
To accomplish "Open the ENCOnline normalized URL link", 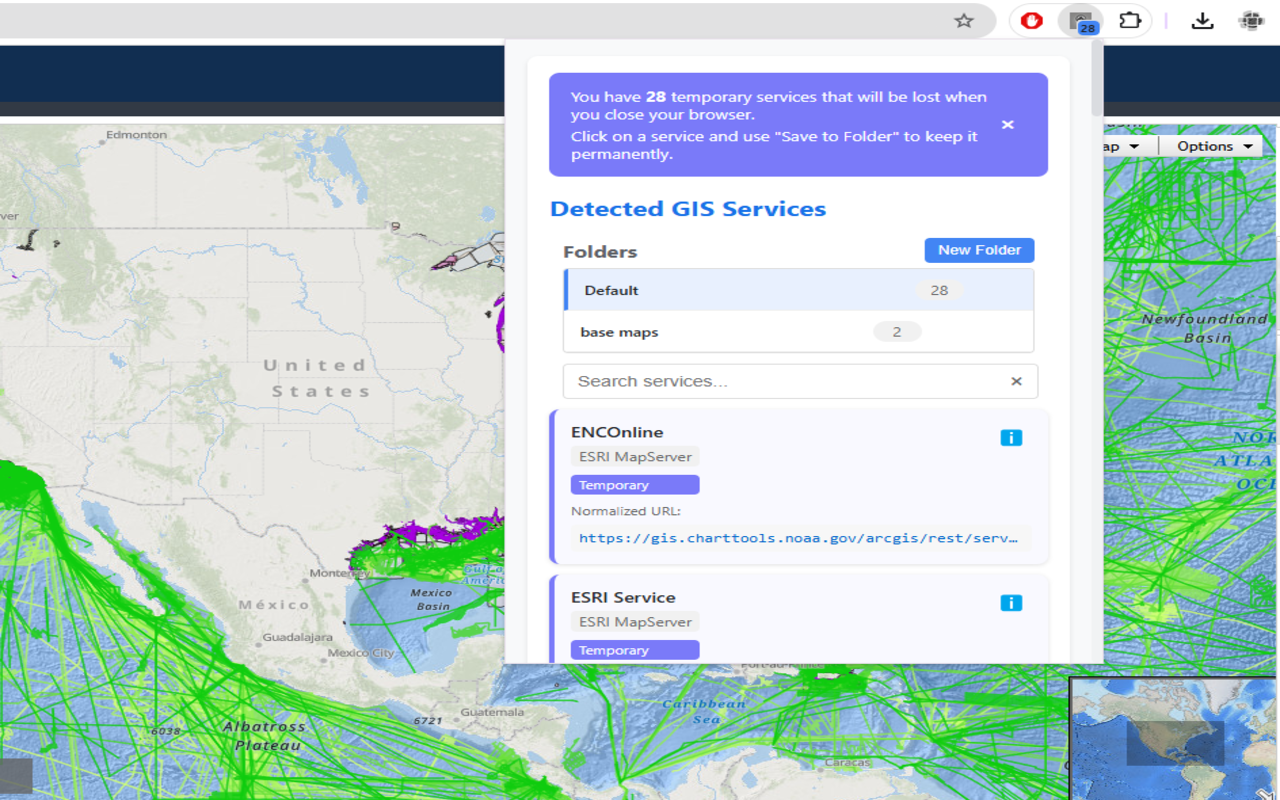I will (x=799, y=538).
